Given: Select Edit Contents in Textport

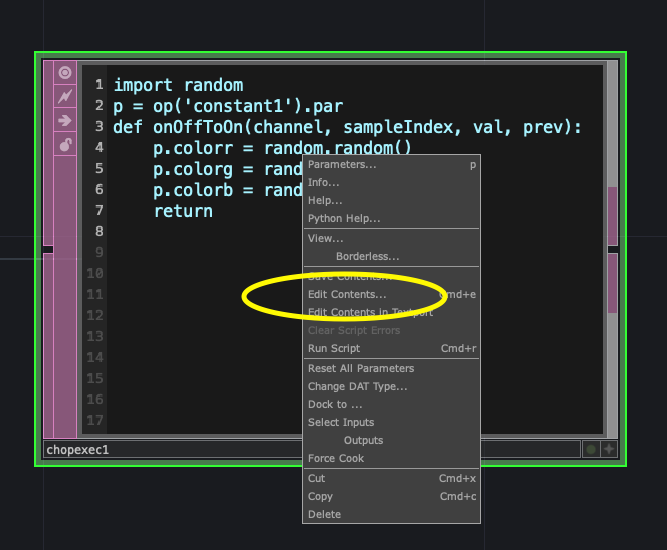Looking at the screenshot, I should pyautogui.click(x=391, y=312).
